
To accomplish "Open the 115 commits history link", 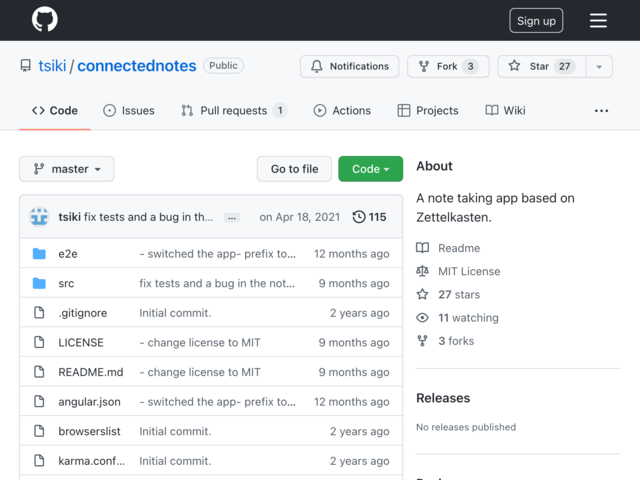I will (369, 217).
